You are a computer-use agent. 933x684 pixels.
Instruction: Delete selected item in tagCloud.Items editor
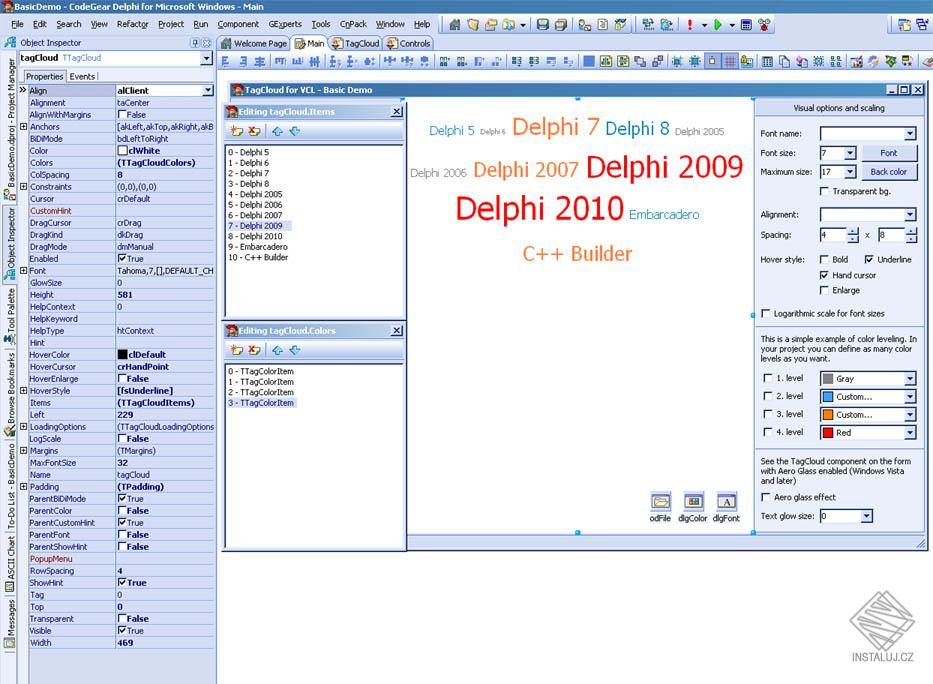(255, 131)
